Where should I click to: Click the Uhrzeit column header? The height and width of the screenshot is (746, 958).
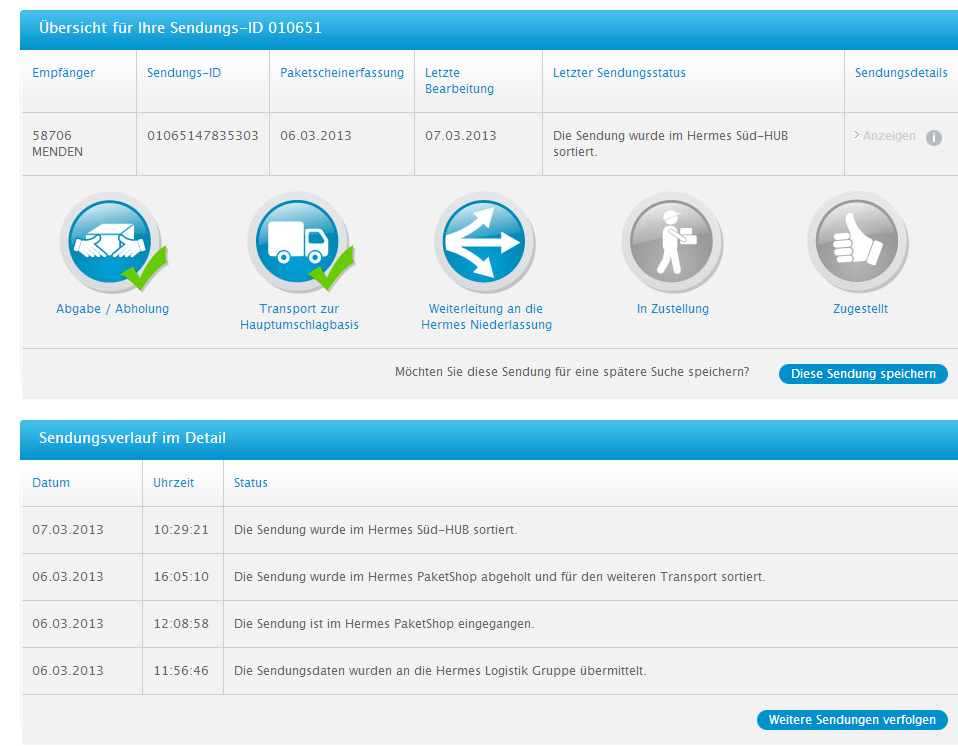174,483
